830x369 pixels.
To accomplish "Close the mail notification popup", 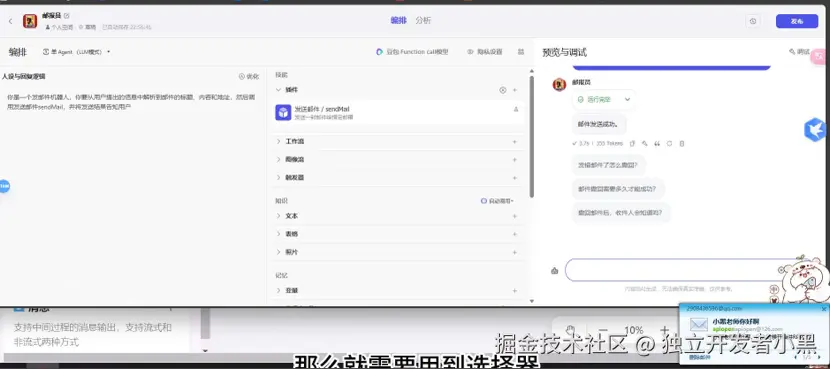I will [x=824, y=309].
